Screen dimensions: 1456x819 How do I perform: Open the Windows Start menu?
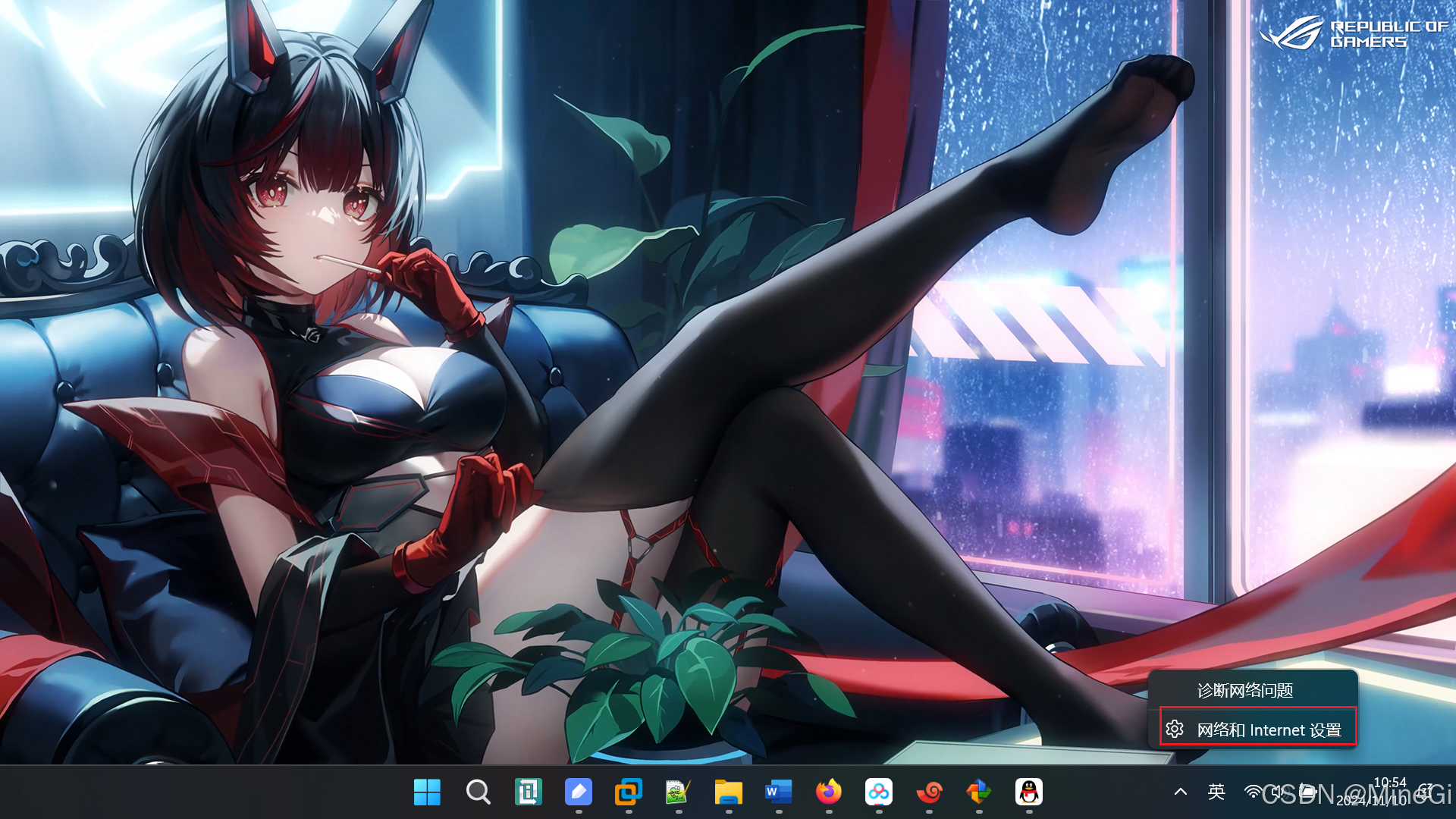click(x=427, y=792)
